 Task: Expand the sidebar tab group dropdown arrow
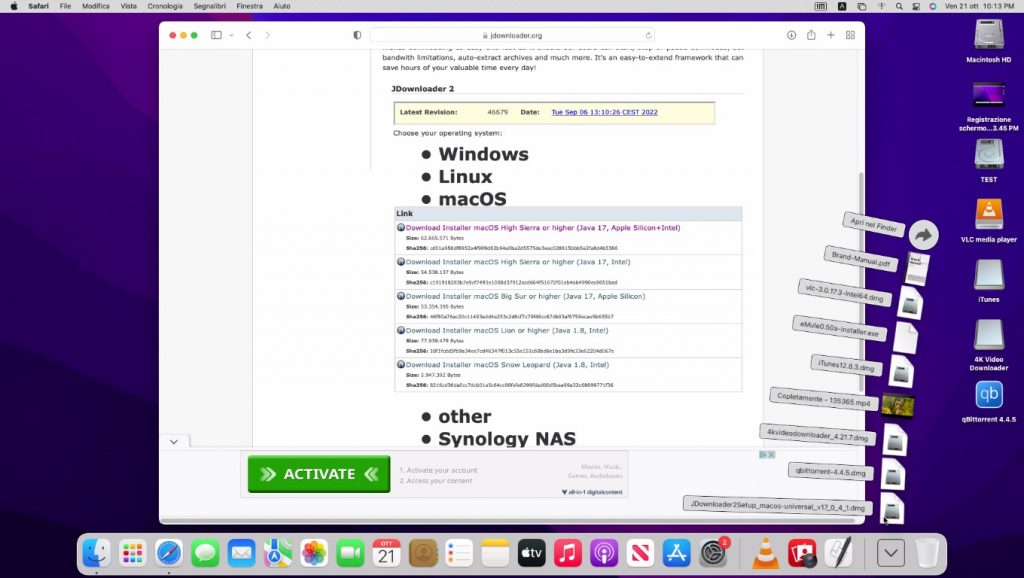point(230,35)
